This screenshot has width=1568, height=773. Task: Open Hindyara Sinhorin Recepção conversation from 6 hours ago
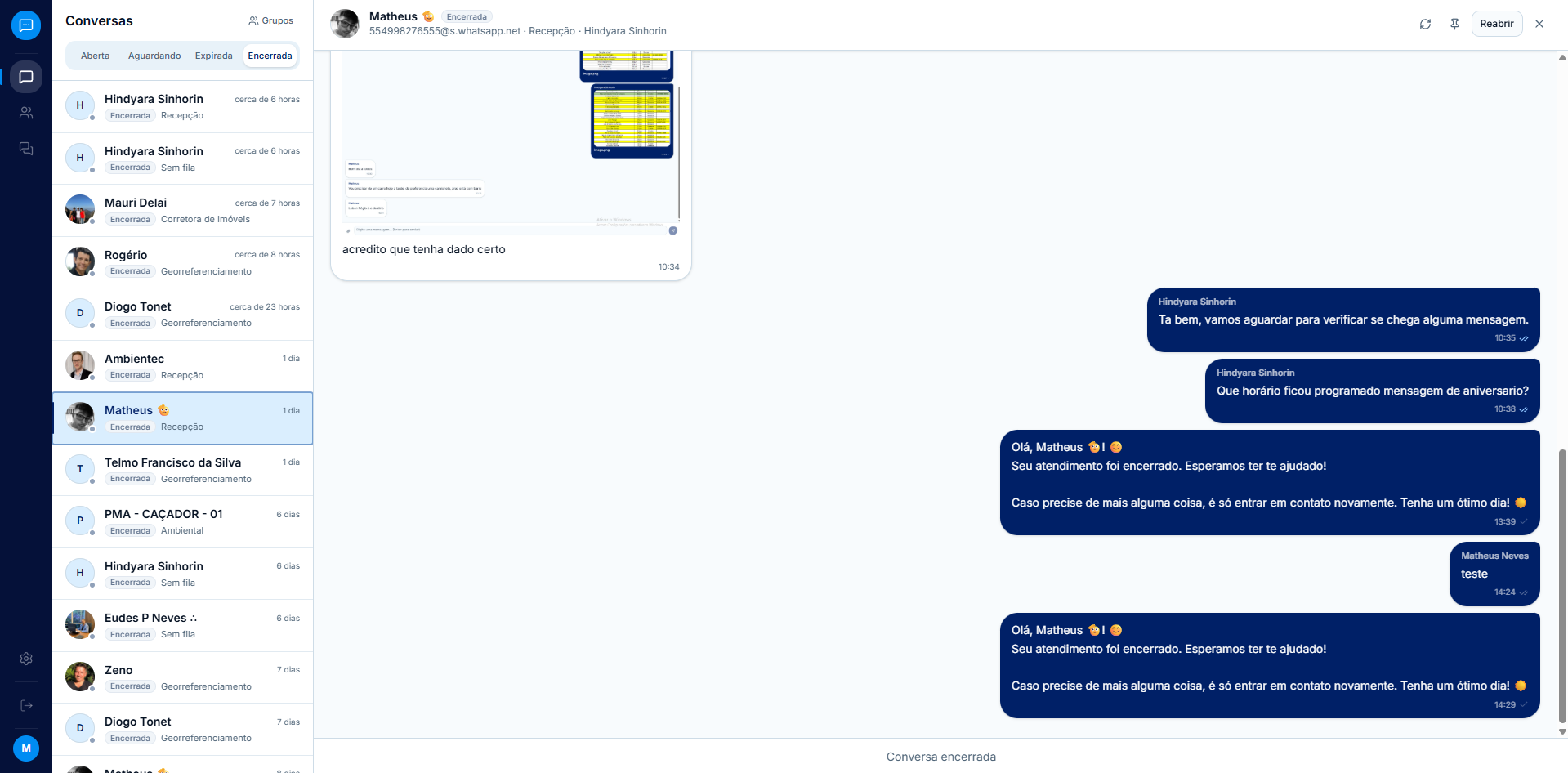point(183,107)
